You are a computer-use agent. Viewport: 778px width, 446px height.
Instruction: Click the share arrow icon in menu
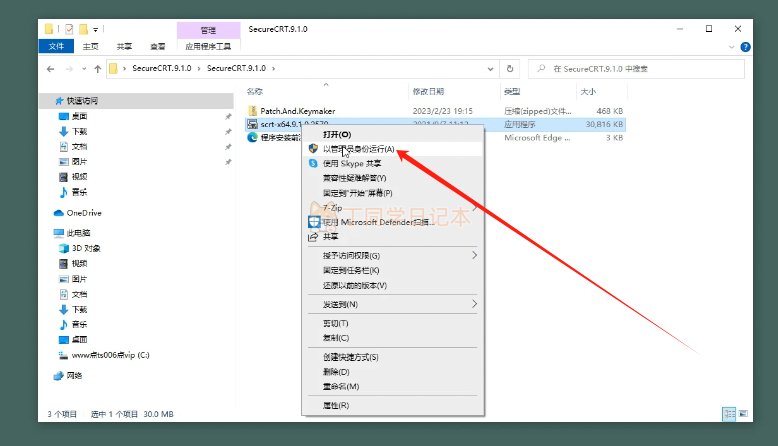pos(313,237)
